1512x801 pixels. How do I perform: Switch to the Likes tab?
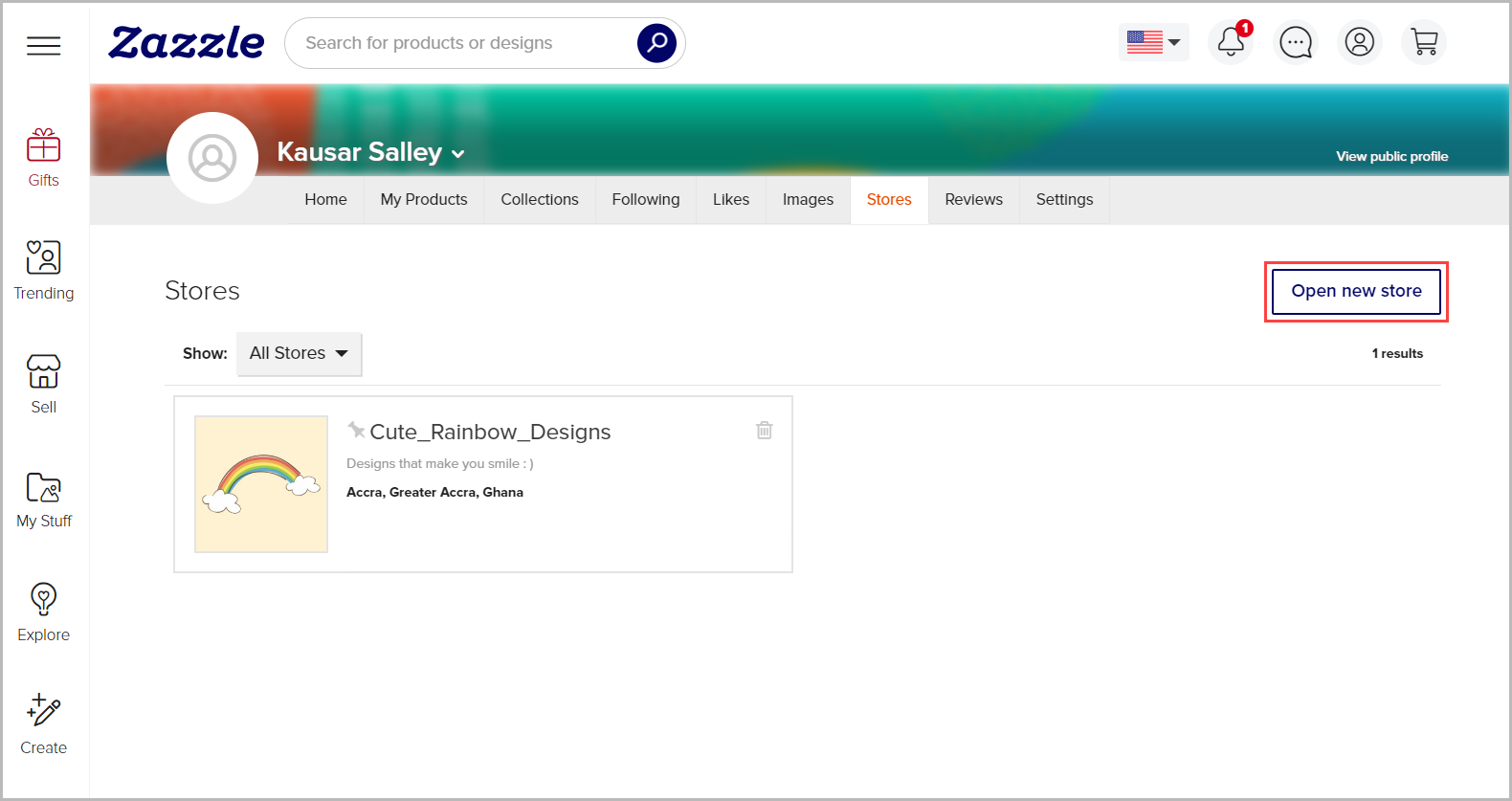point(731,200)
